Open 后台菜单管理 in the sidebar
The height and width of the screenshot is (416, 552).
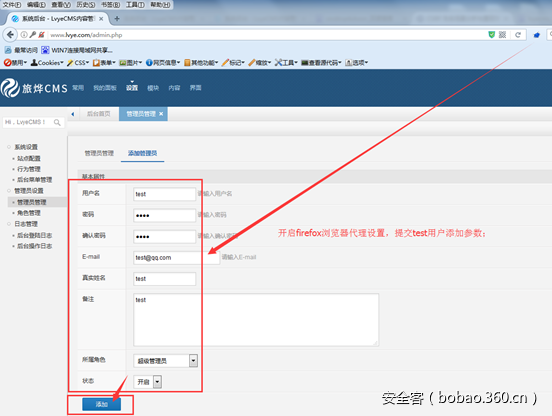(34, 180)
